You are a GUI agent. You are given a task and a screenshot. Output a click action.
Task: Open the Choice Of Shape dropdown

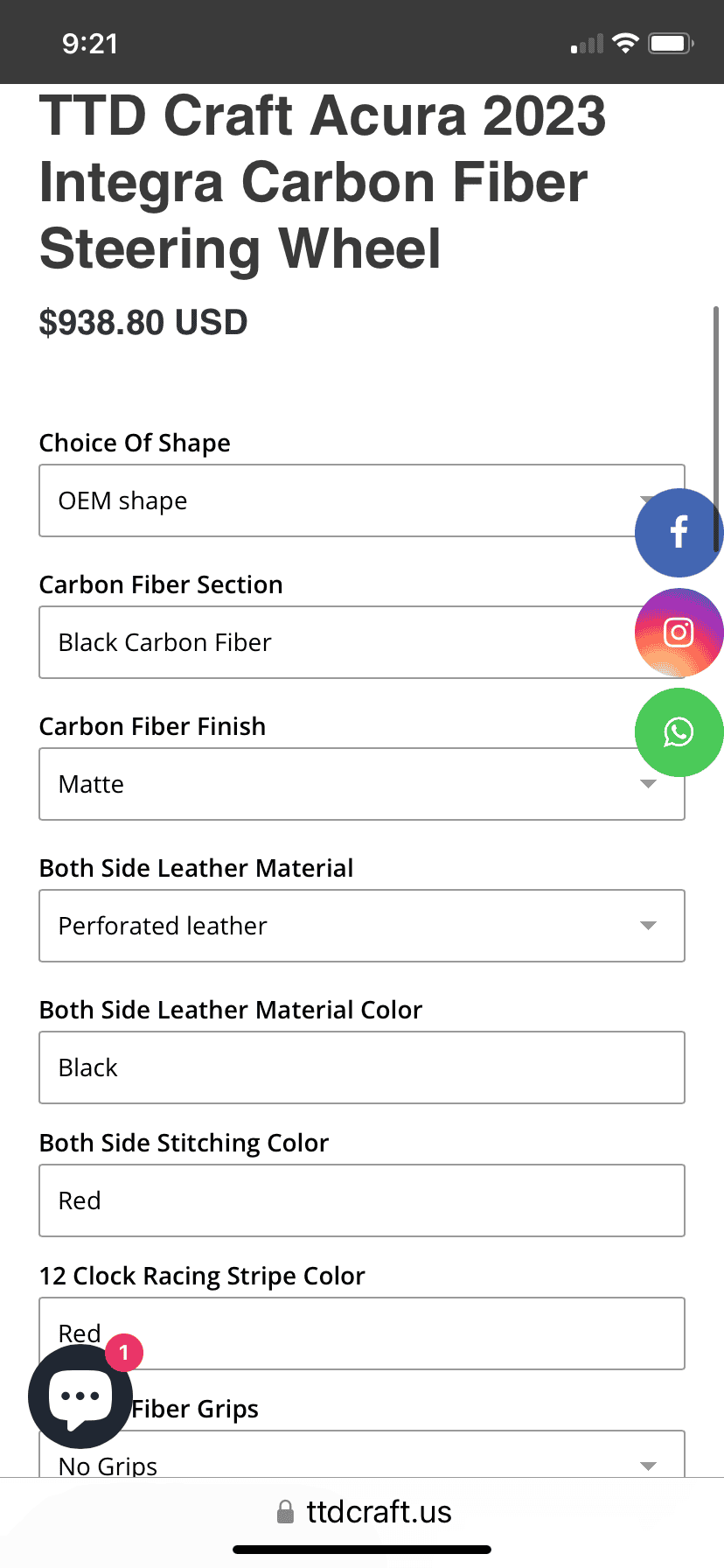coord(332,500)
